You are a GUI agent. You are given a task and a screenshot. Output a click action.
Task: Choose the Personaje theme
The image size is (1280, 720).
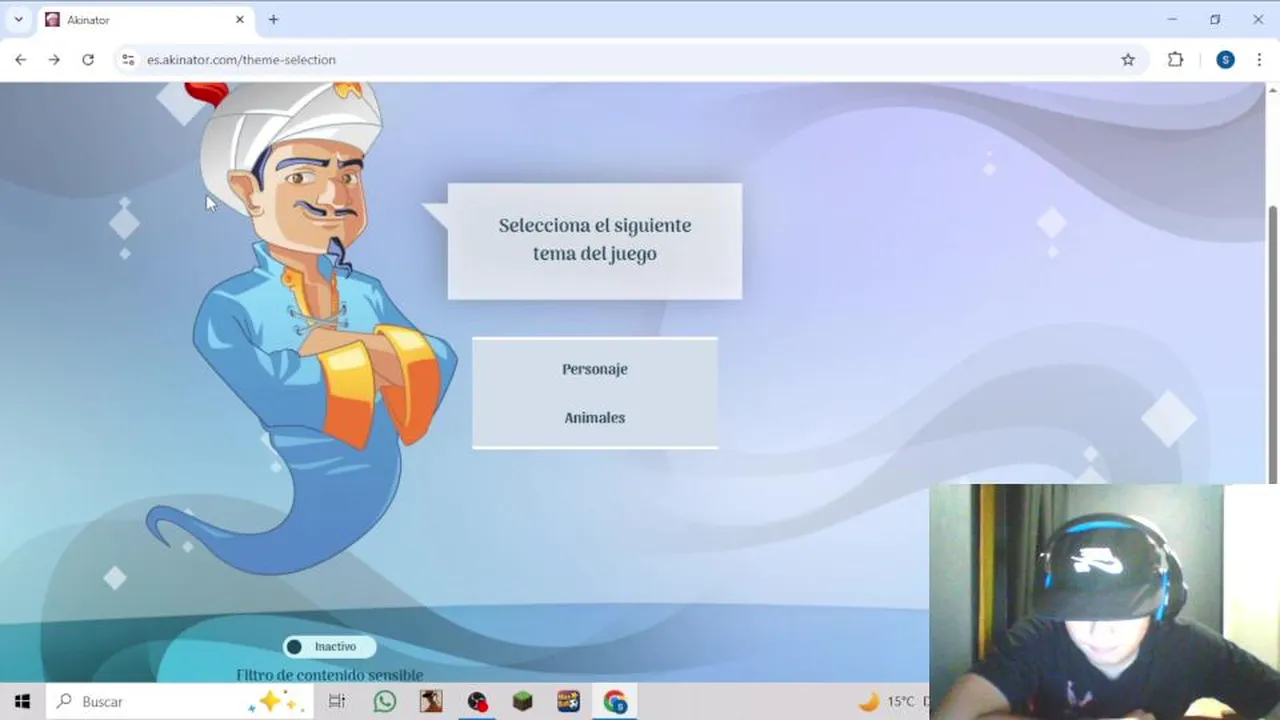pos(594,369)
